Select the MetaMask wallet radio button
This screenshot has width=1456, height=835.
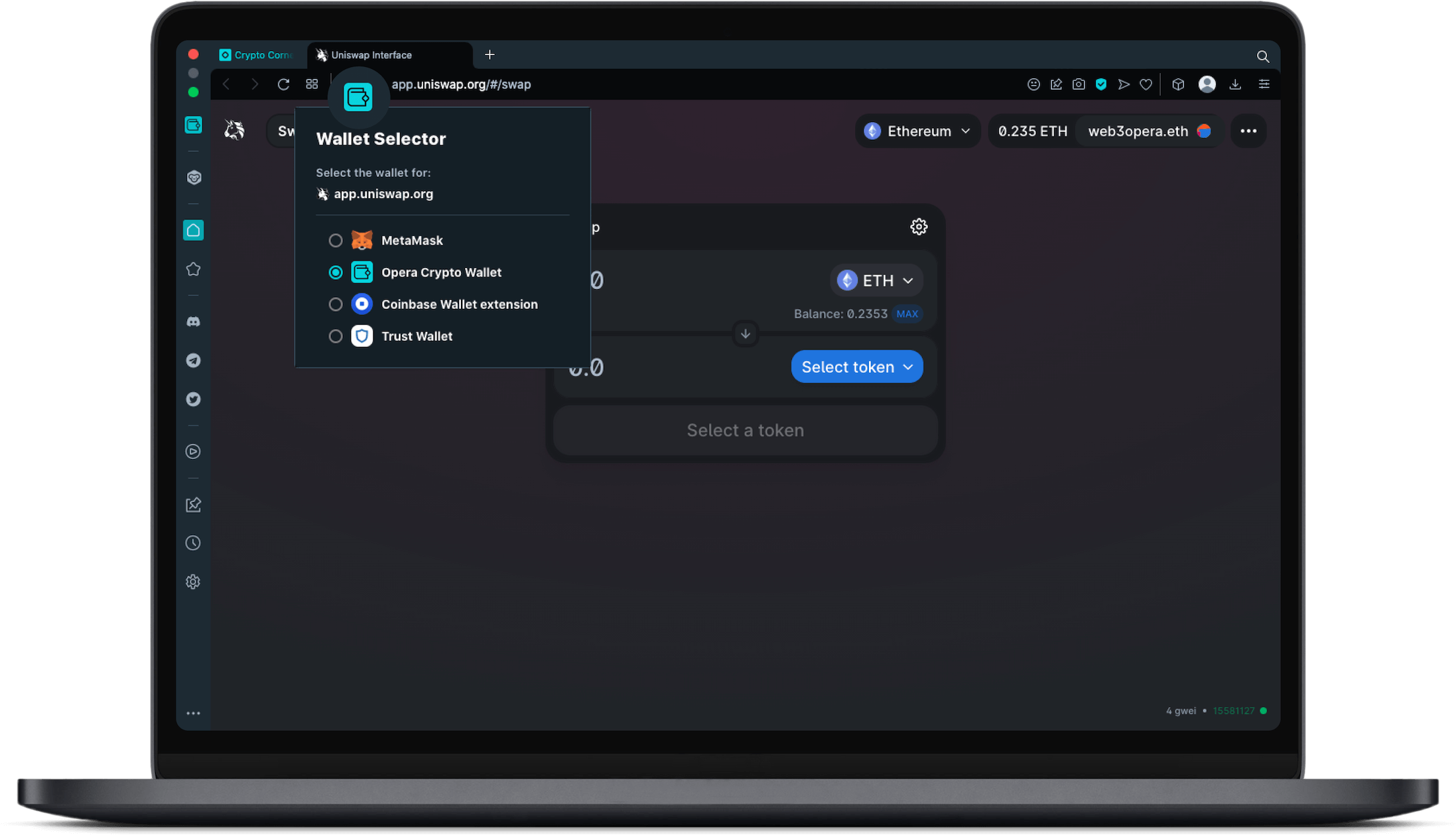pyautogui.click(x=336, y=240)
